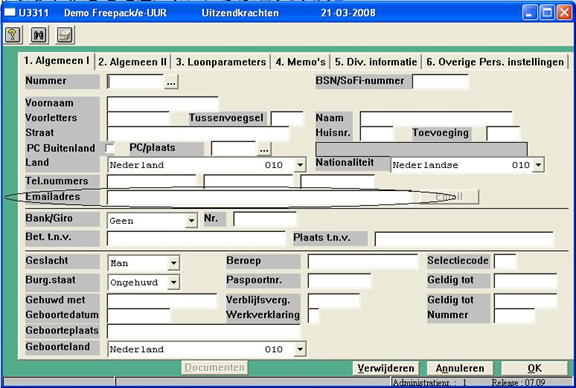The image size is (576, 388).
Task: Open the Bank/Giro dropdown showing Geen
Action: [x=191, y=221]
